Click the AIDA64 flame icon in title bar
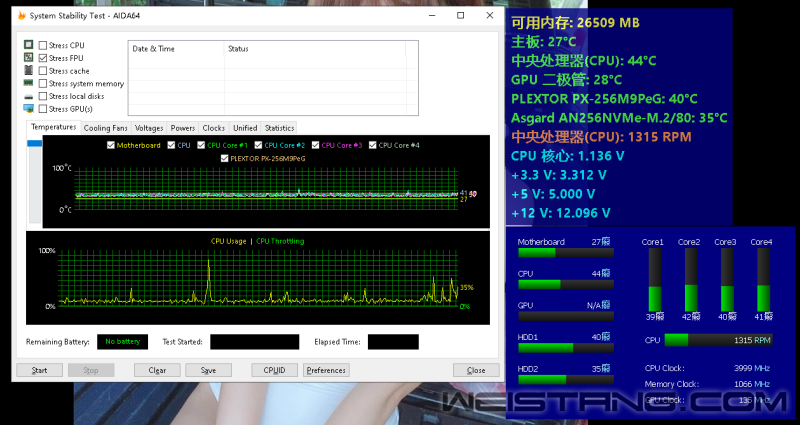This screenshot has height=425, width=800. 22,16
